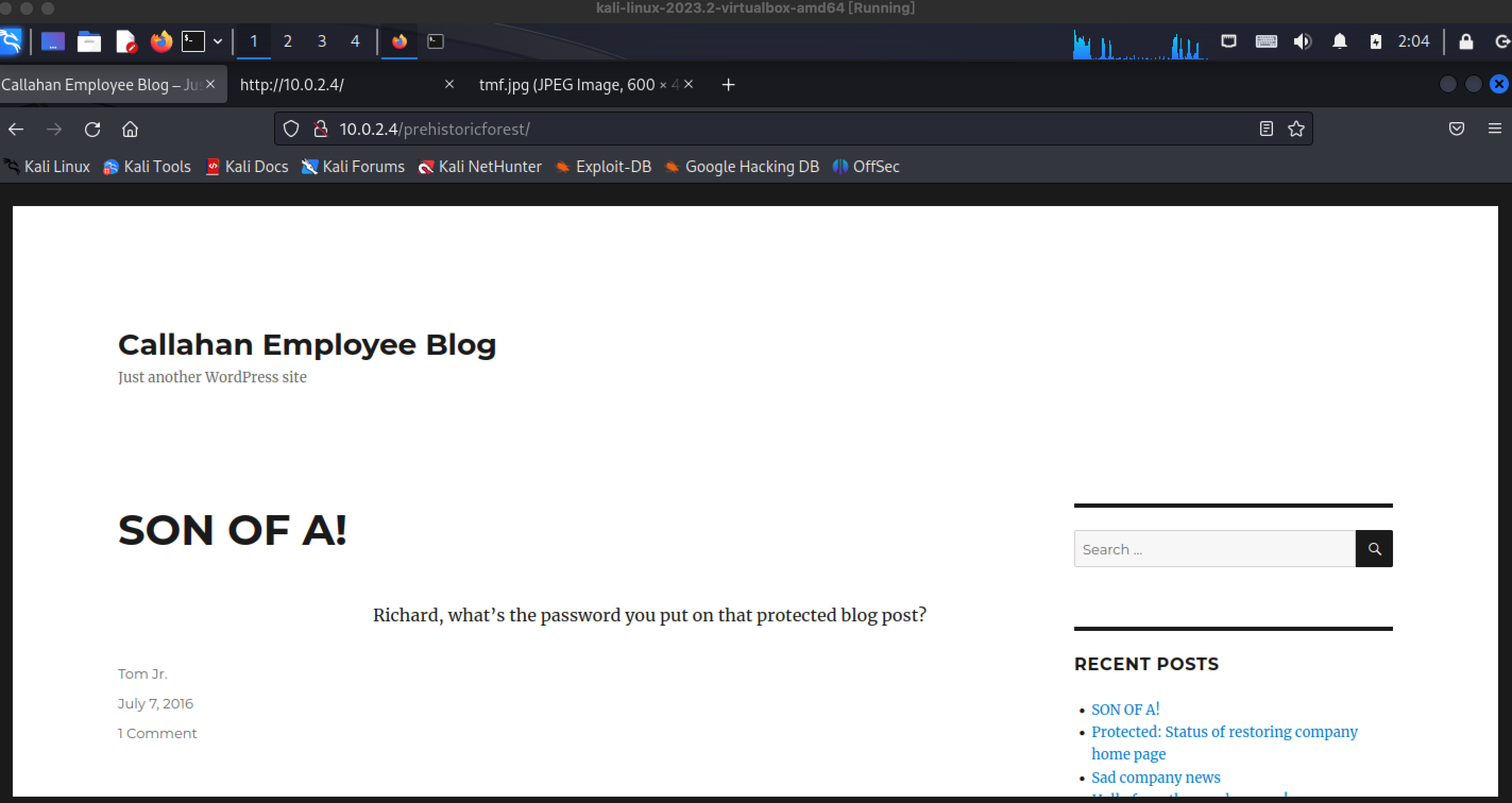This screenshot has width=1512, height=803.
Task: Expand terminal launcher dropdown arrow
Action: tap(218, 41)
